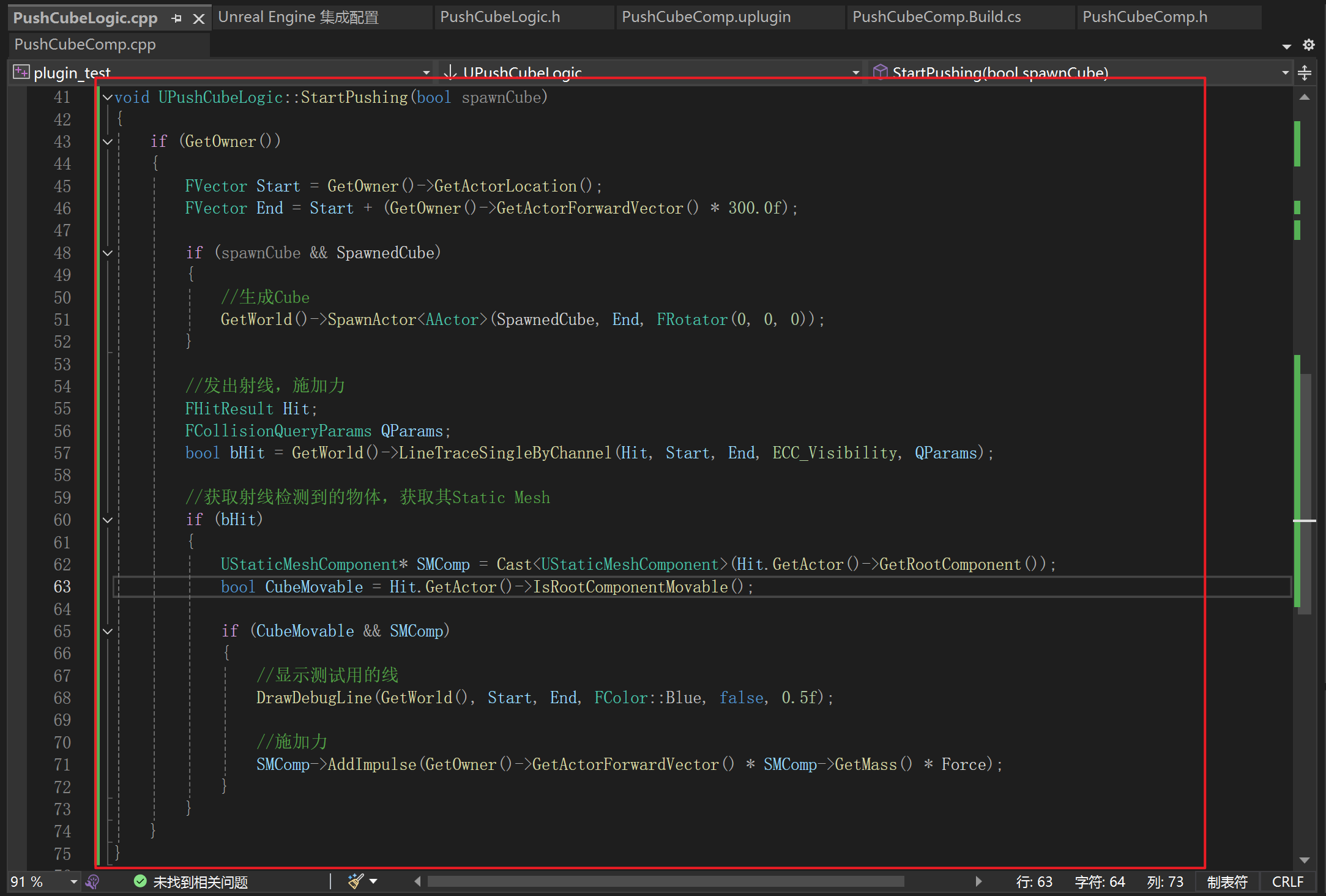Collapse the if (bHit) block

pyautogui.click(x=108, y=520)
